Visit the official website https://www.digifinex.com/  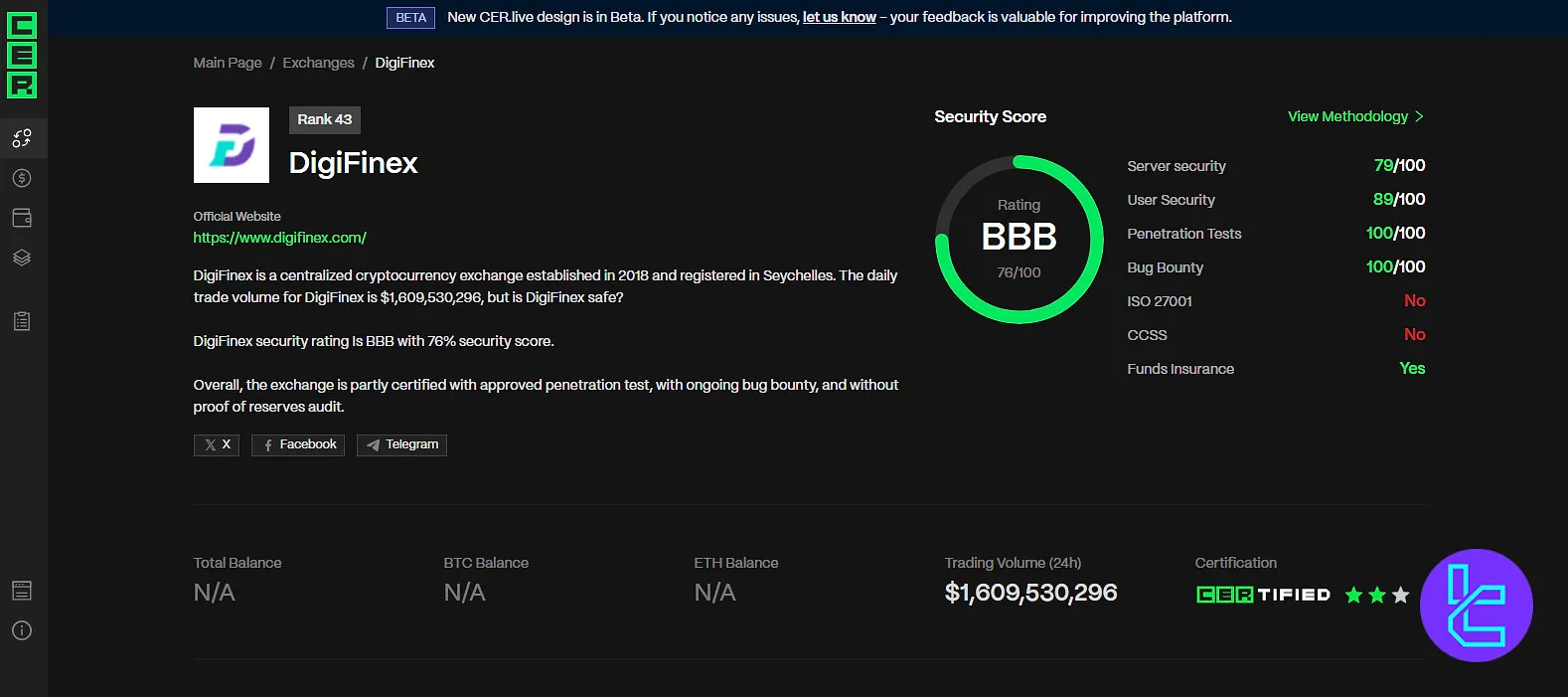tap(280, 238)
